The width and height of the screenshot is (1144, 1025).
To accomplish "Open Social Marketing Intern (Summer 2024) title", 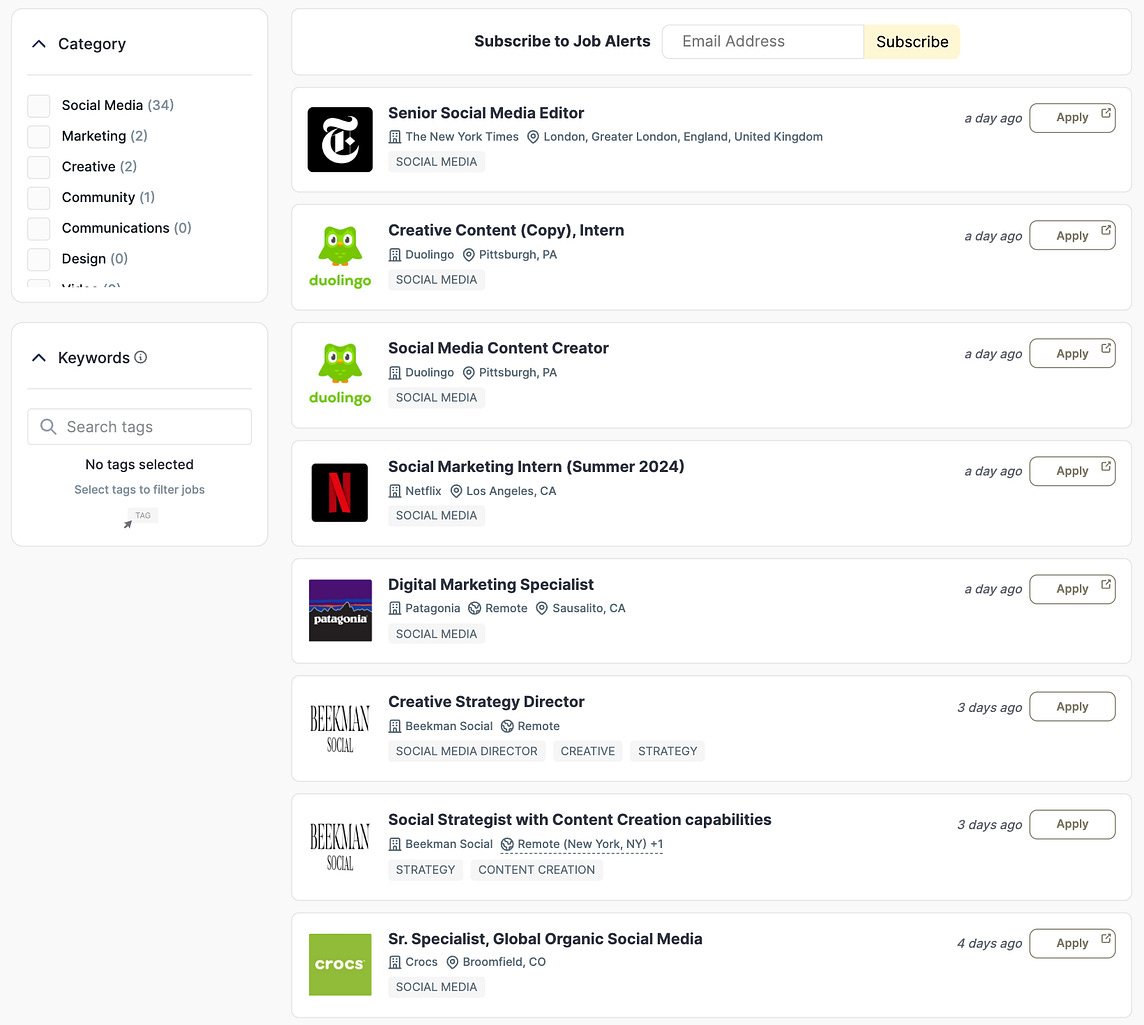I will 536,467.
